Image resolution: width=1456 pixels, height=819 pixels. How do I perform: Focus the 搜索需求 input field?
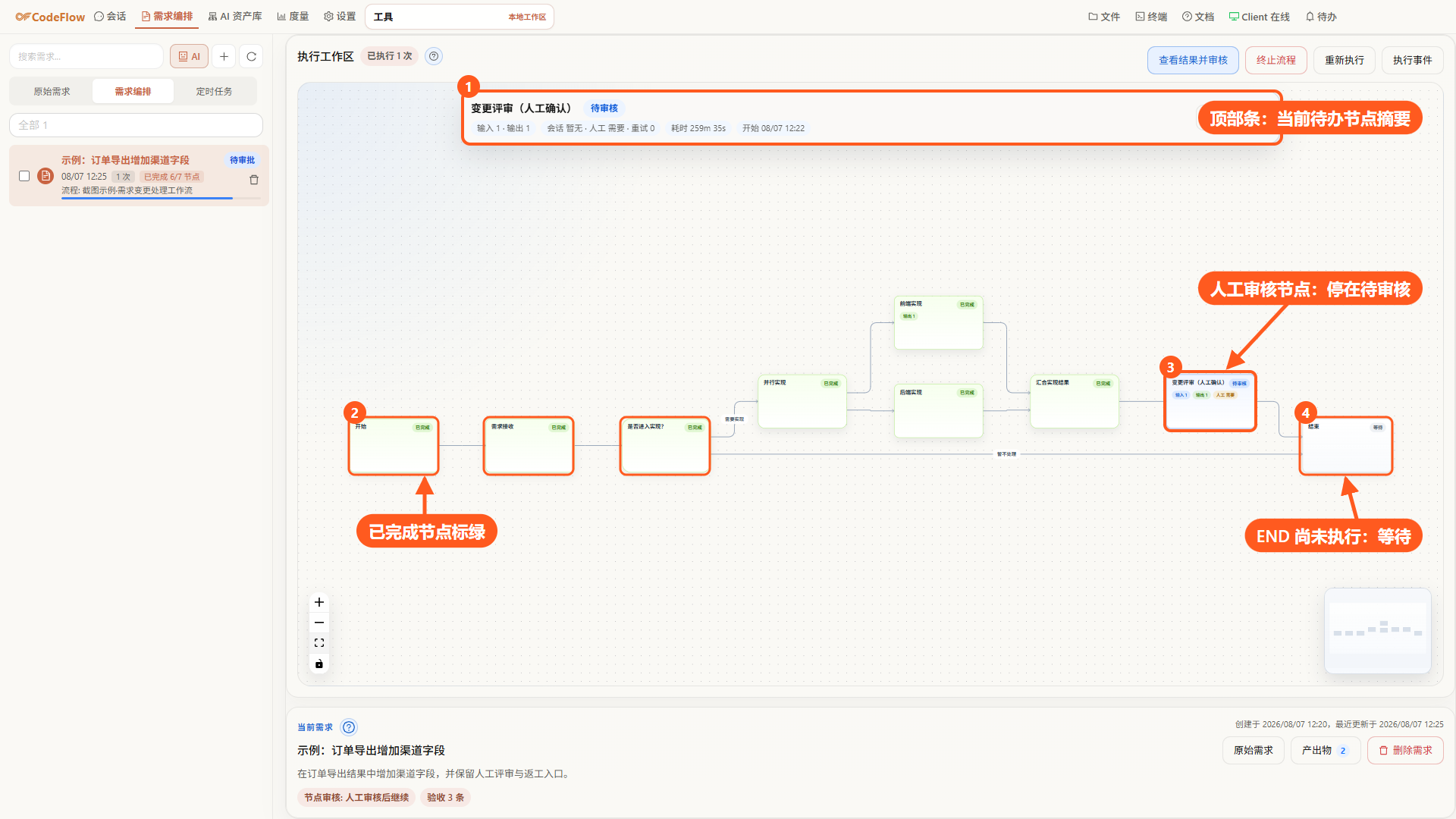pos(86,56)
